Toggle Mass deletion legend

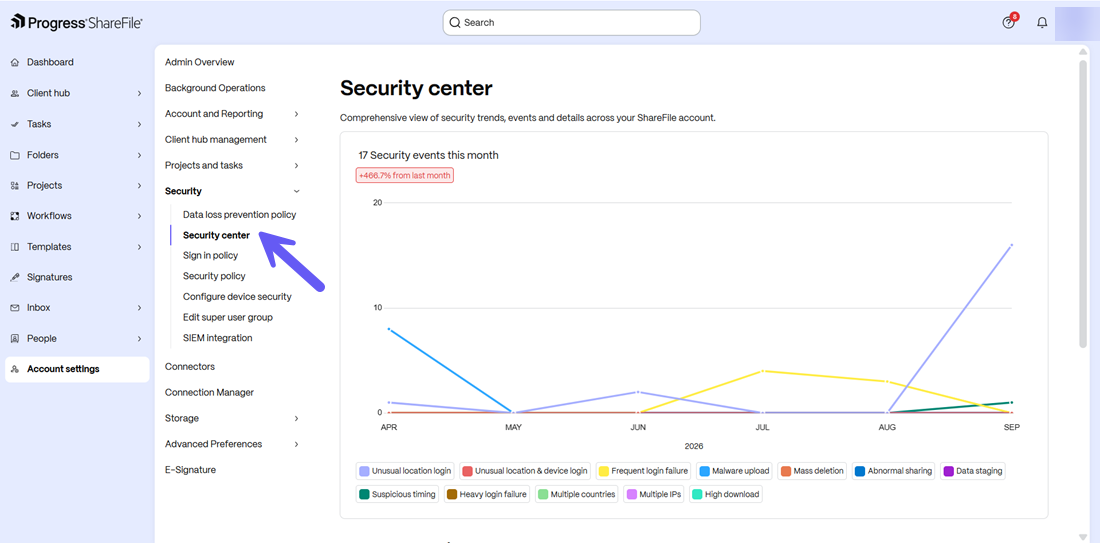[x=813, y=471]
